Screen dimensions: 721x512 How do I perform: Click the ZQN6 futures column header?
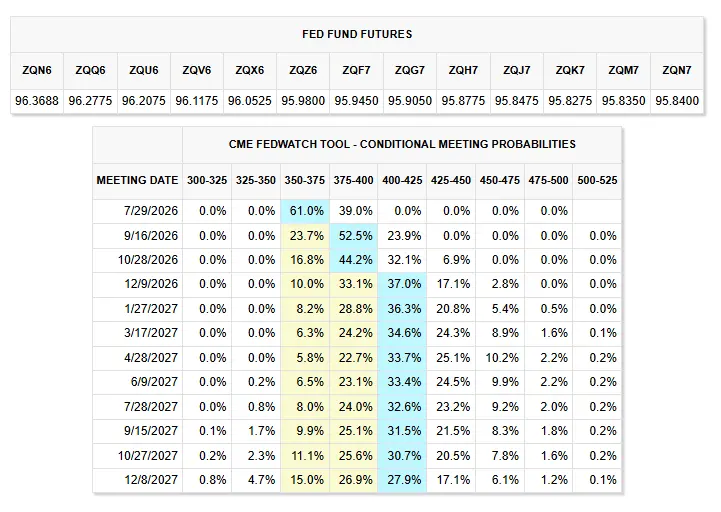37,70
